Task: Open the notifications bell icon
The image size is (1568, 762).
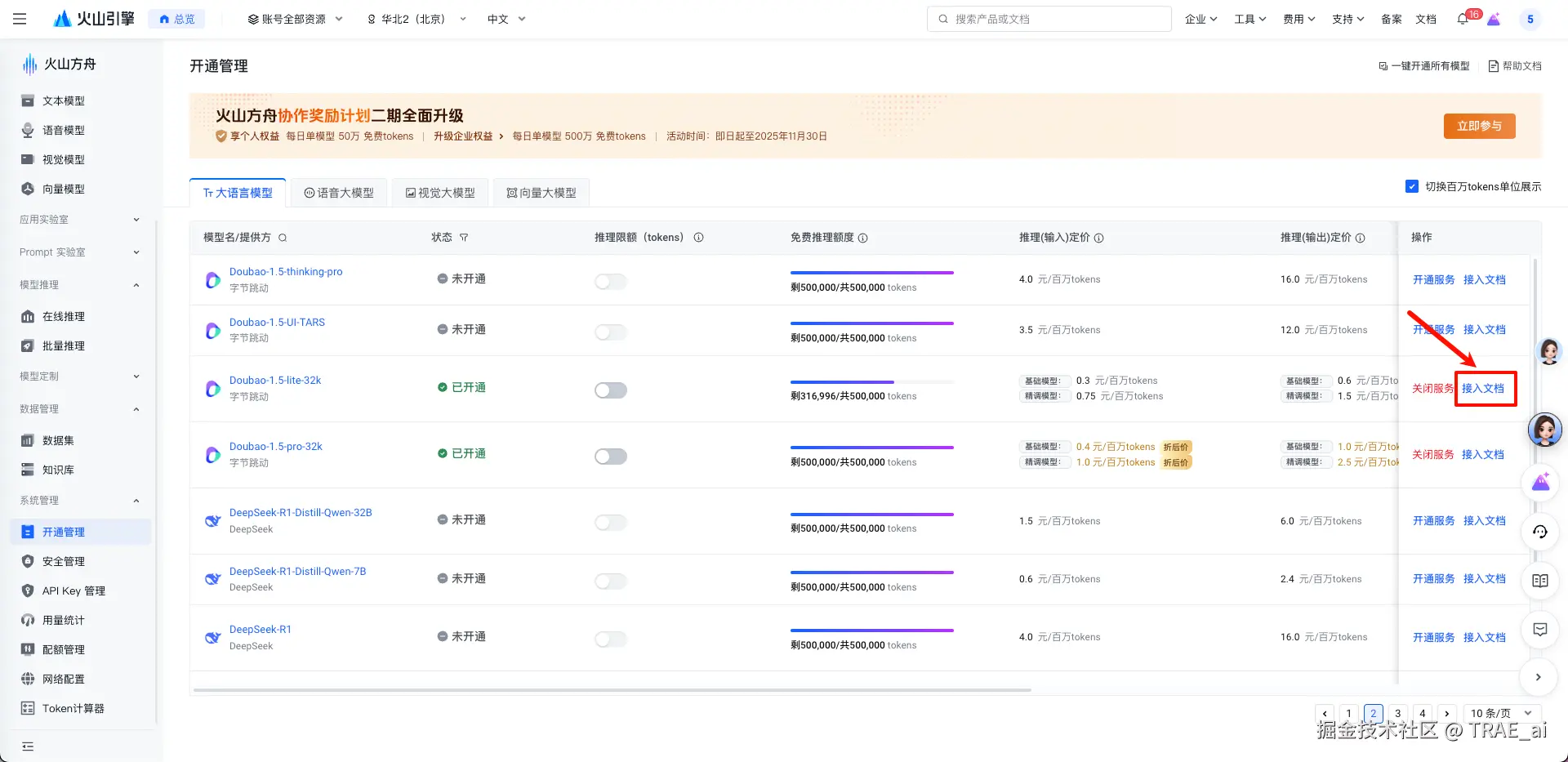Action: [1463, 19]
